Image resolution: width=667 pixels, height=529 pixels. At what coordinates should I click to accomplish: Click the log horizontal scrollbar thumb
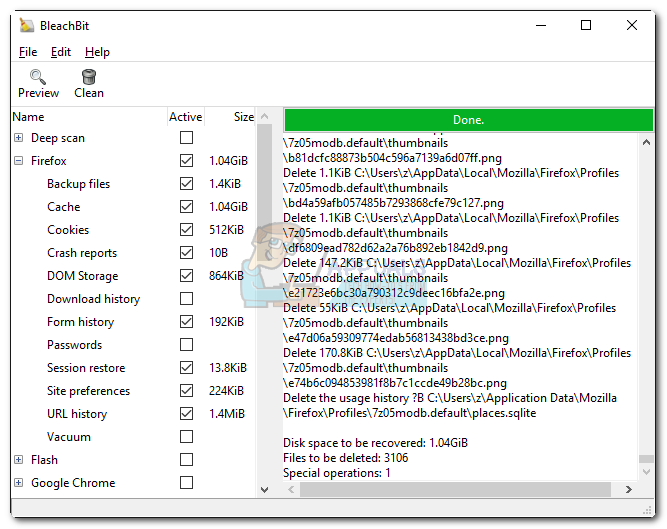456,489
